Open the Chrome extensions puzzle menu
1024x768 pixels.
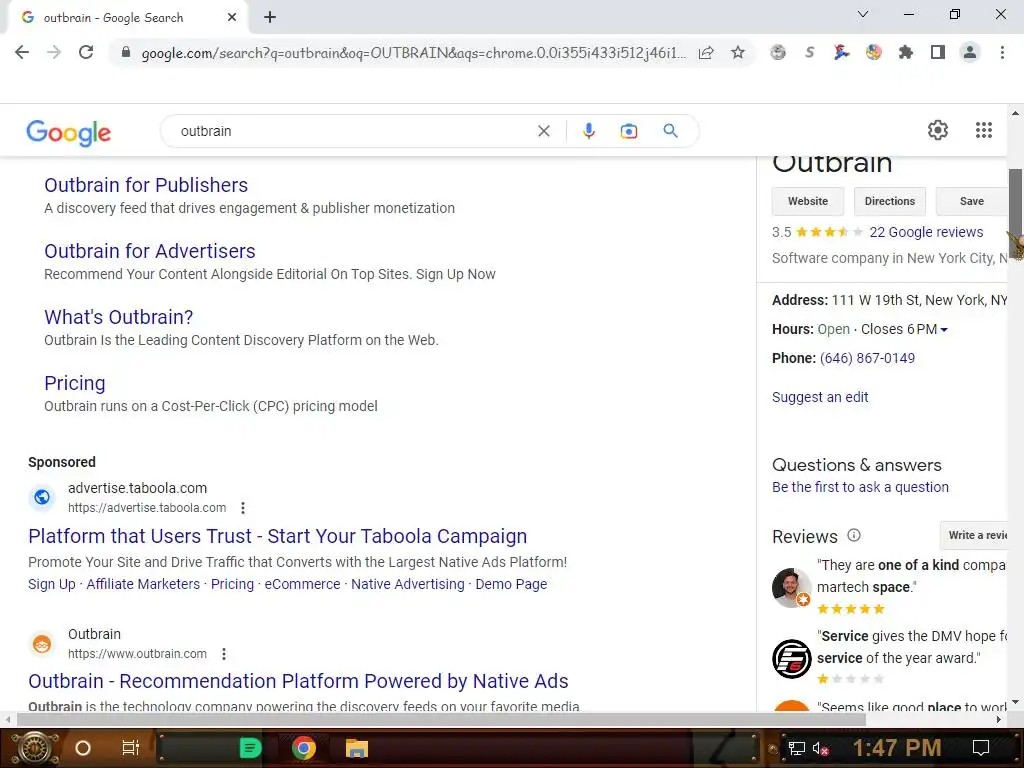[x=905, y=52]
